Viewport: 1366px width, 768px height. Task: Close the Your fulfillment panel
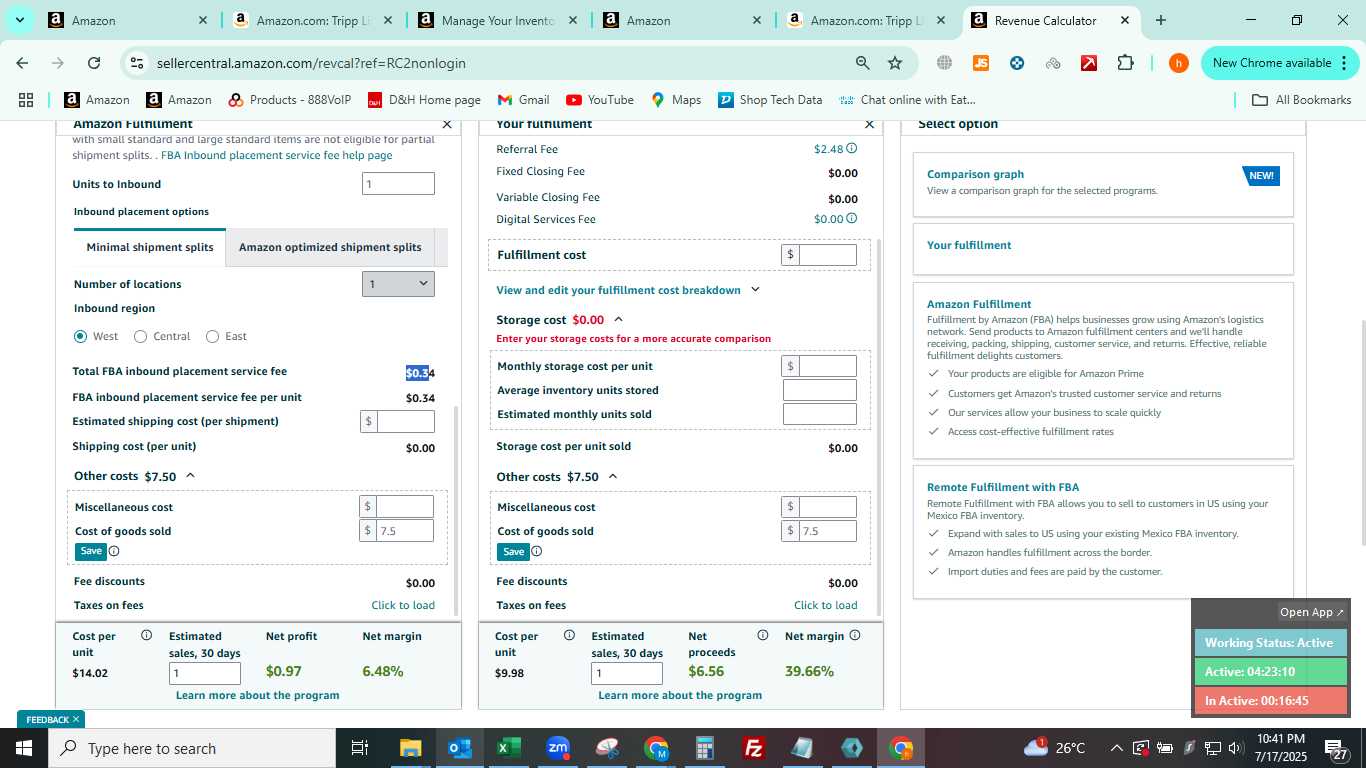coord(869,125)
